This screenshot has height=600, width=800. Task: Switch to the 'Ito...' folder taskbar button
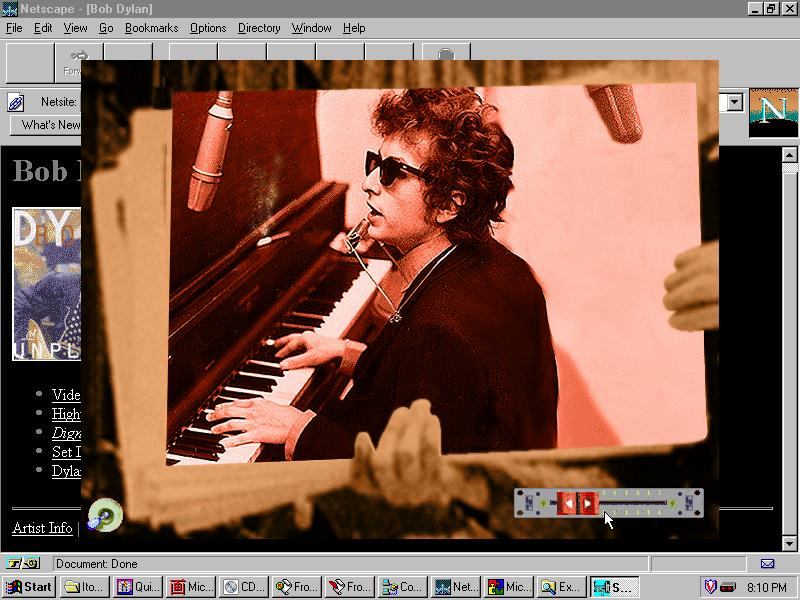[x=85, y=587]
